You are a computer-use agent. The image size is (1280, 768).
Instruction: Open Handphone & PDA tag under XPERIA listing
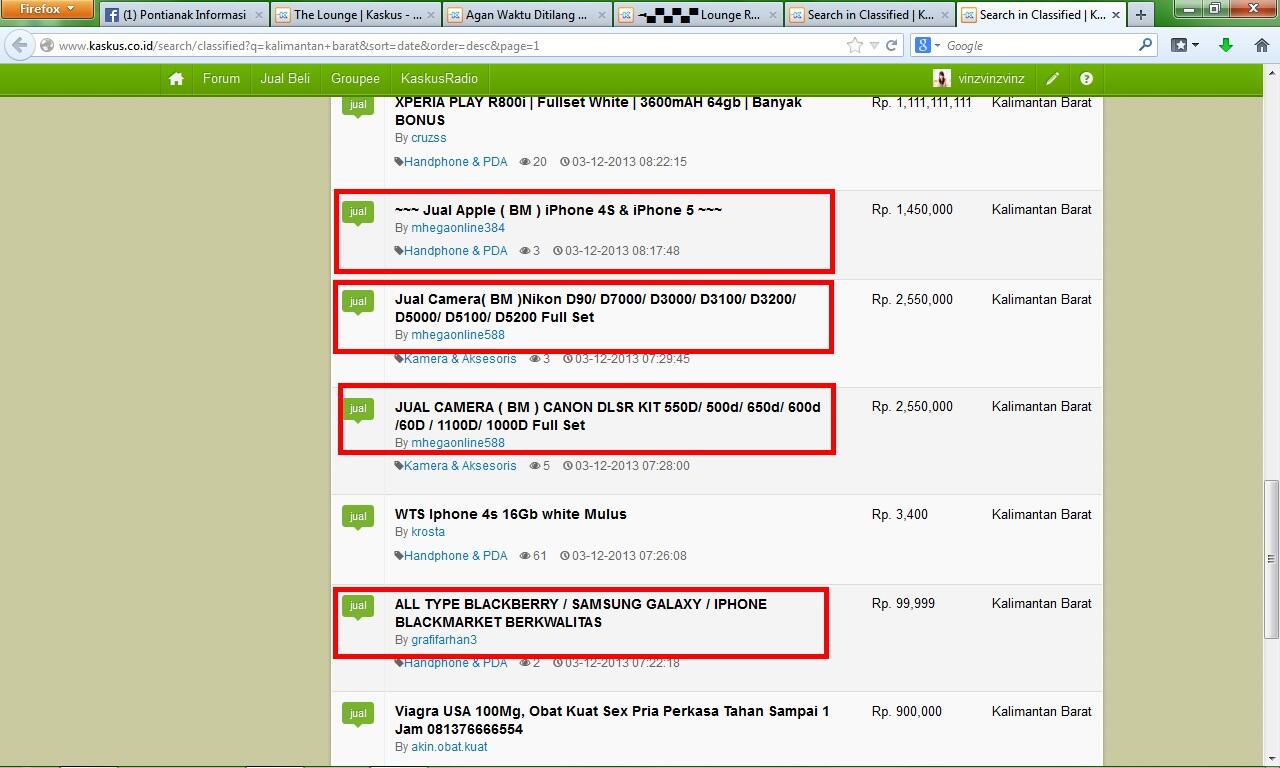[455, 162]
